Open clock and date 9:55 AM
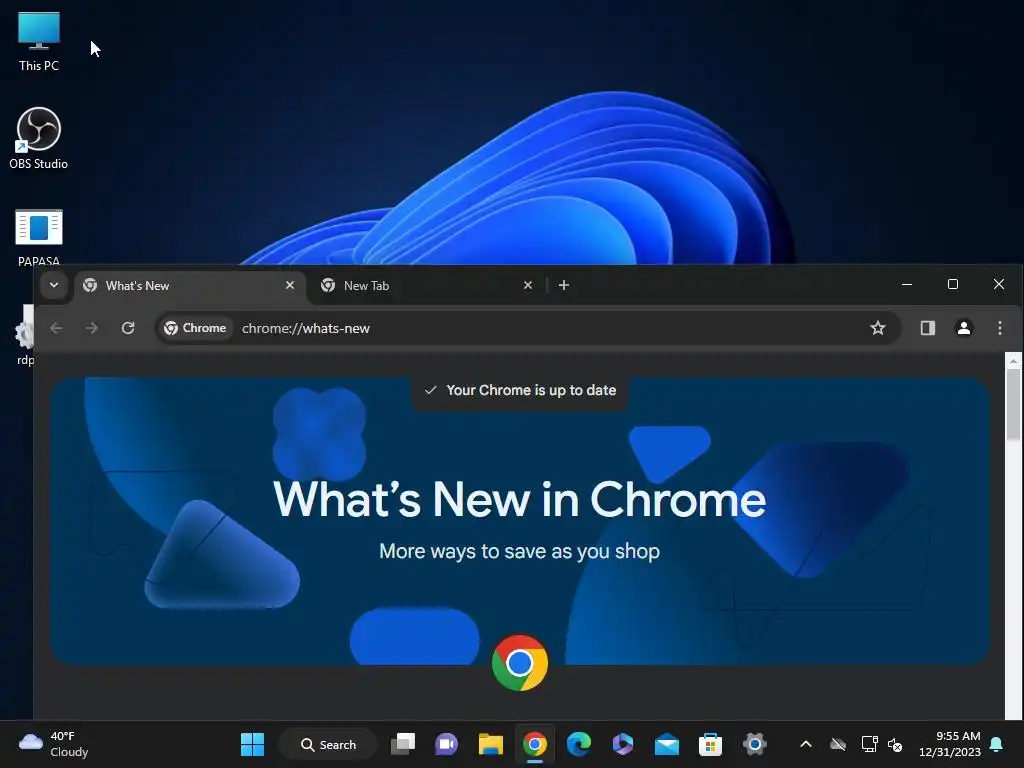The width and height of the screenshot is (1024, 768). [950, 744]
